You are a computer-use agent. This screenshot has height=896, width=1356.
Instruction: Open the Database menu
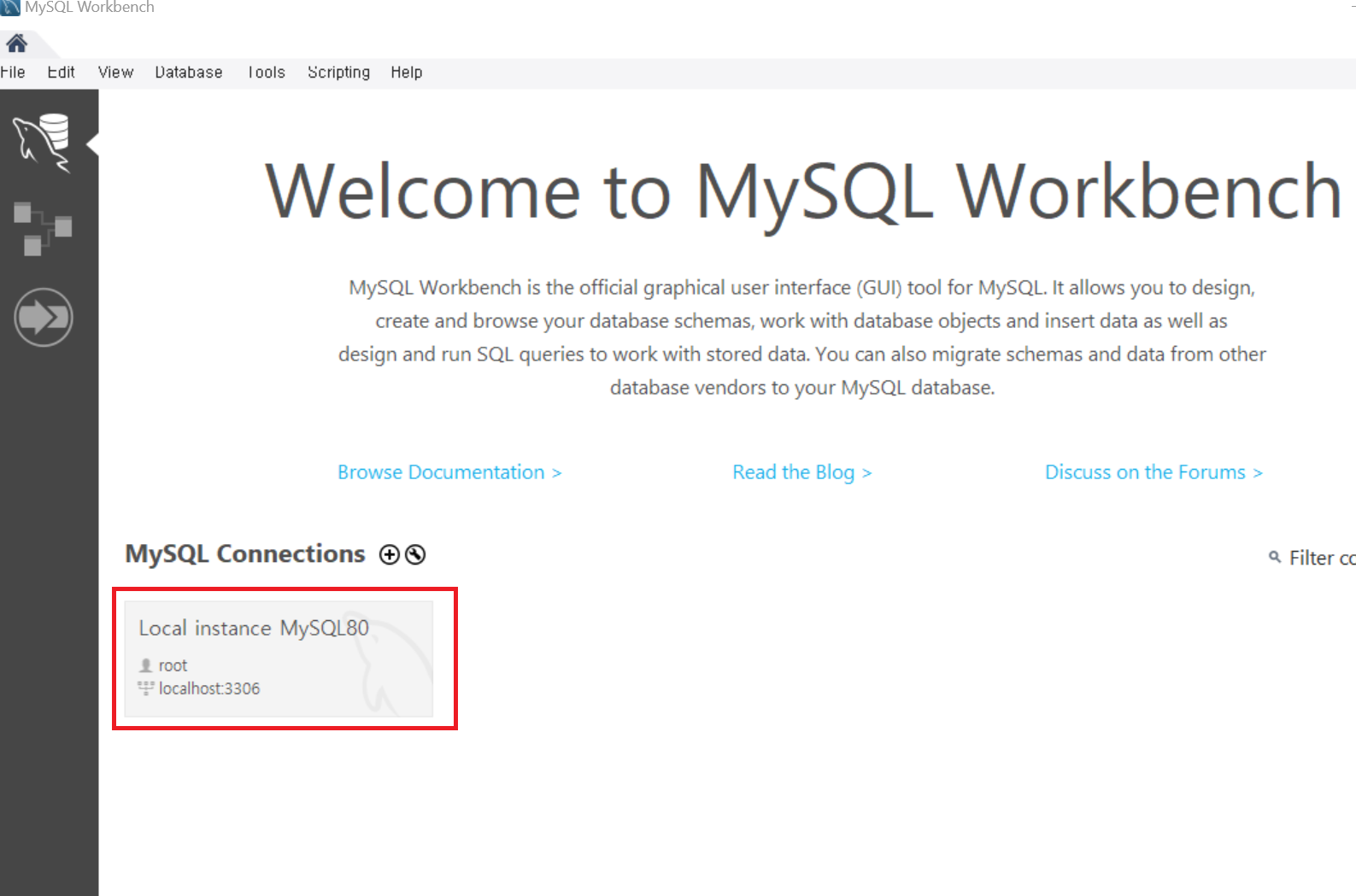pos(189,73)
